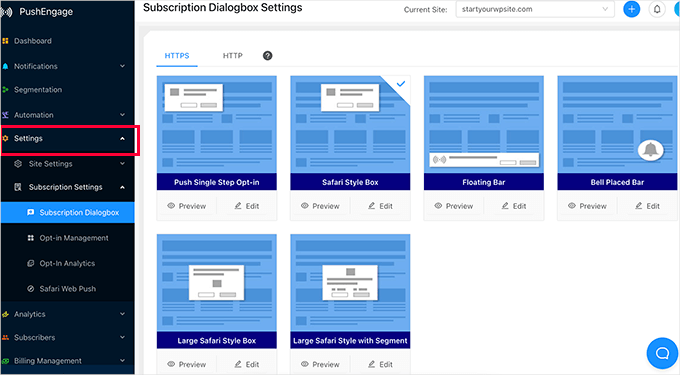Expand the Subscribers menu chevron
Viewport: 680px width, 375px height.
pos(122,337)
